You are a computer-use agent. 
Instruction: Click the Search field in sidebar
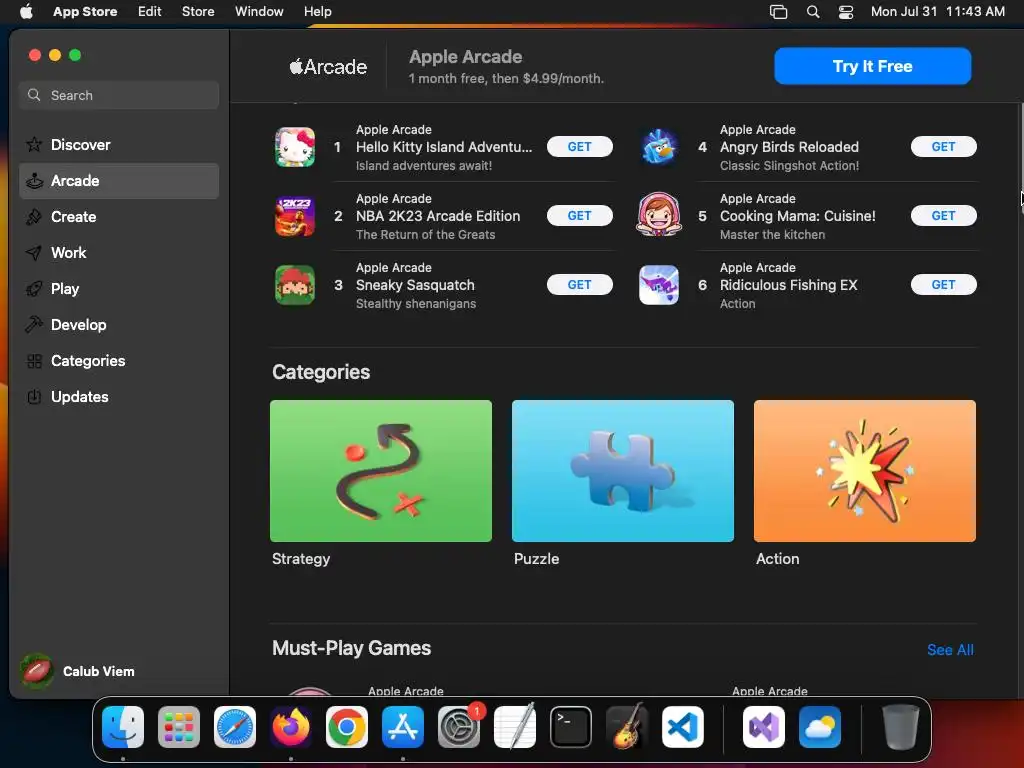point(119,95)
